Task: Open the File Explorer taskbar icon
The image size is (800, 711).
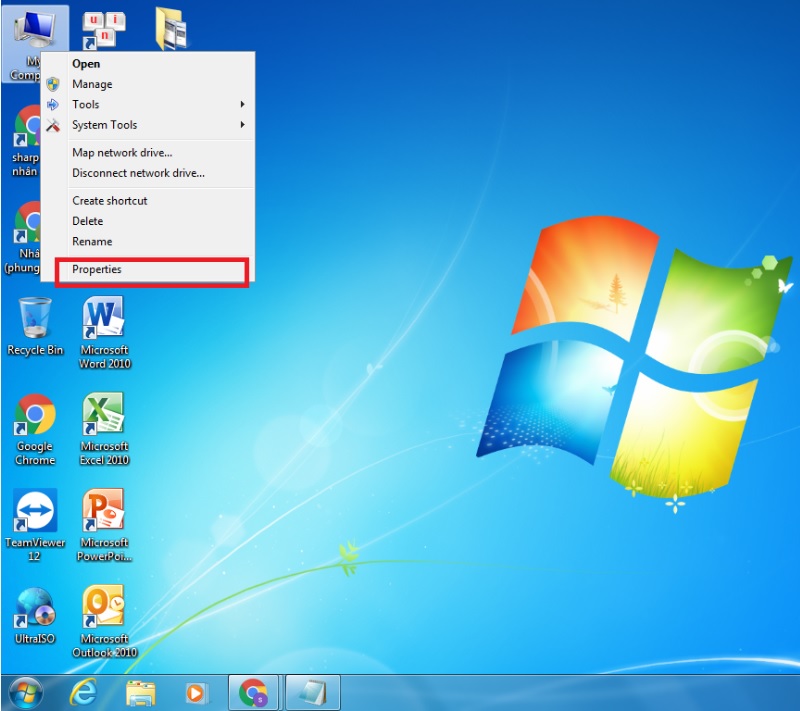Action: [141, 692]
